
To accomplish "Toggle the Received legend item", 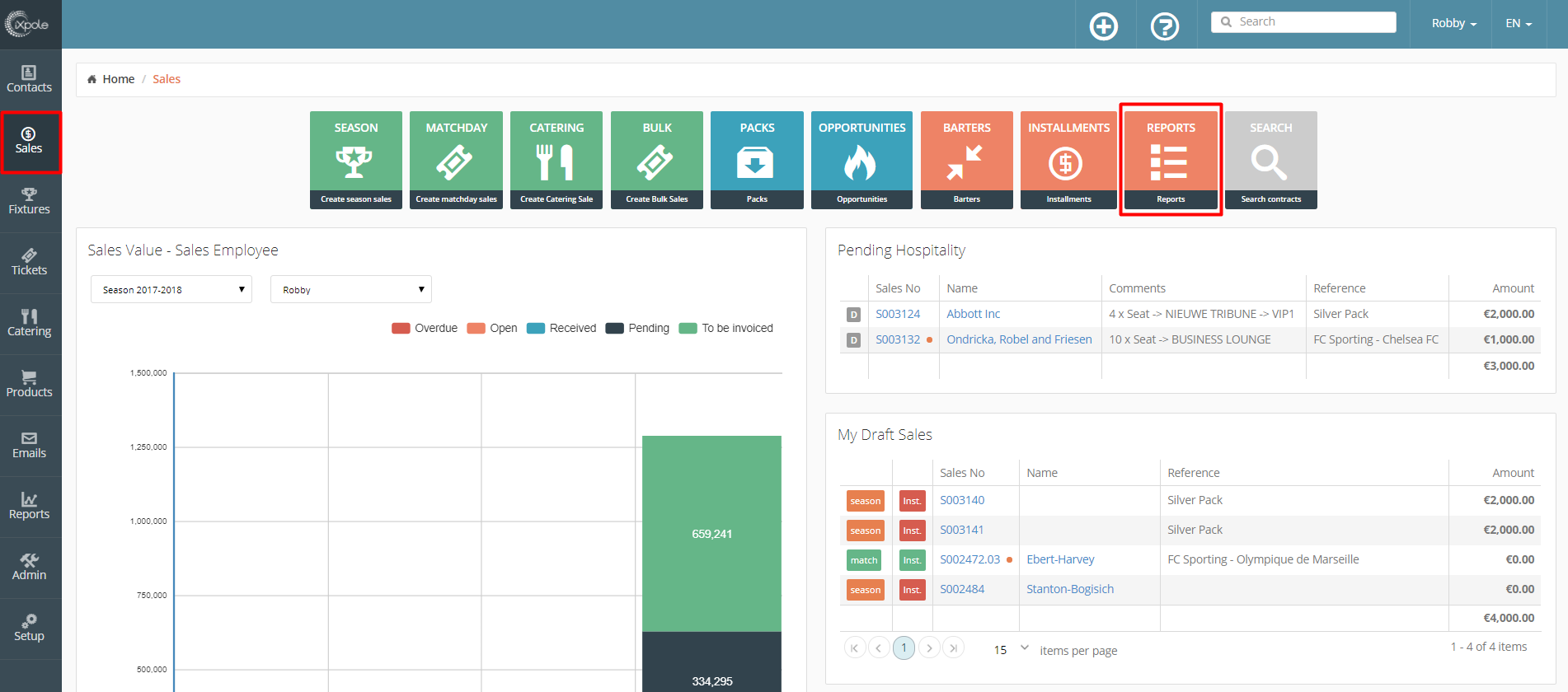I will tap(561, 328).
